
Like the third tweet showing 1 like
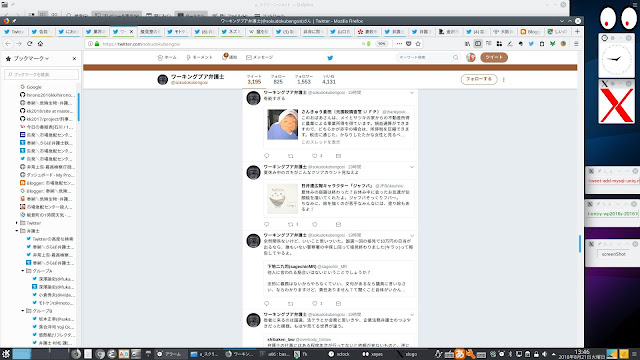click(314, 303)
